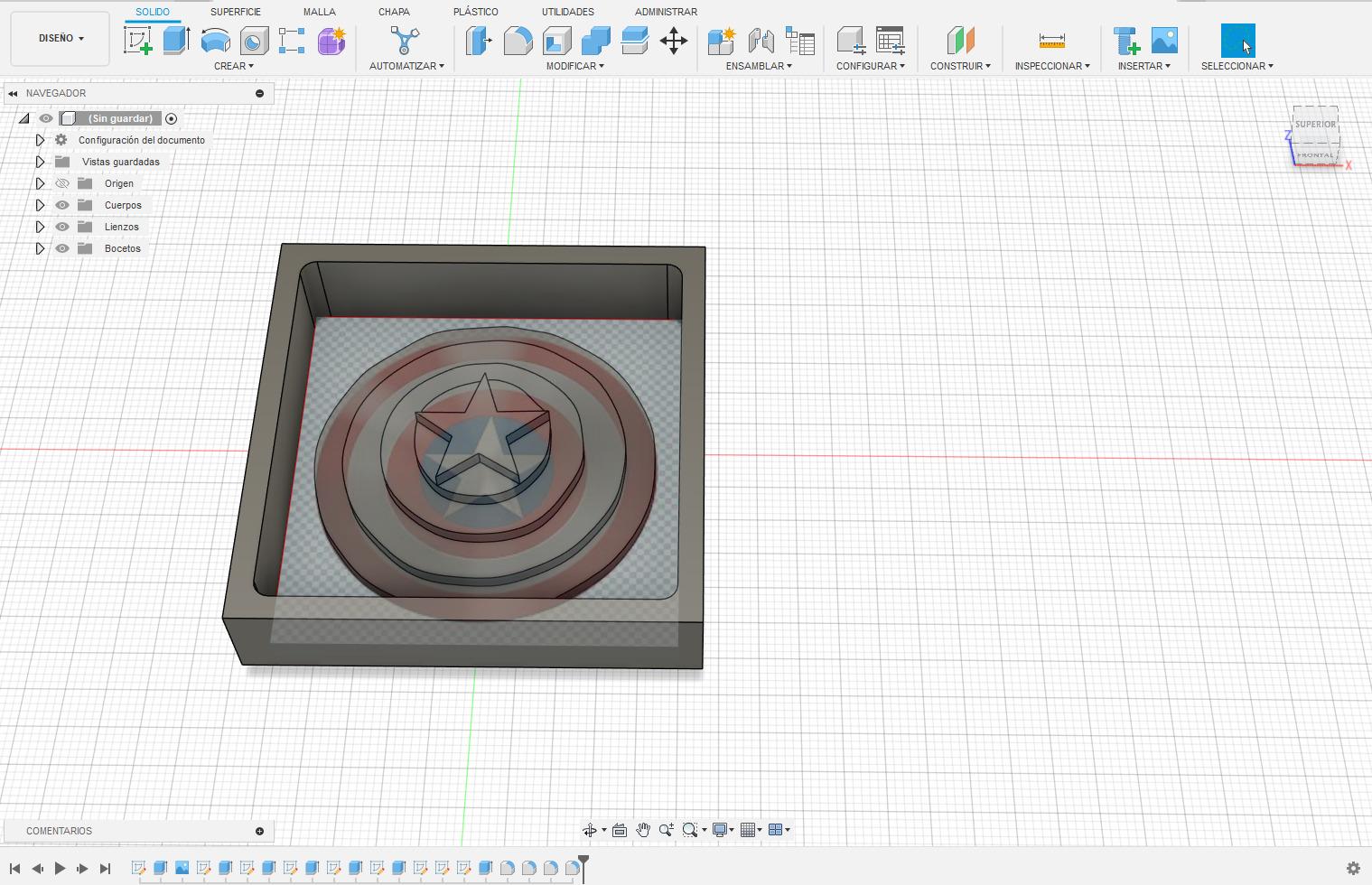Image resolution: width=1372 pixels, height=885 pixels.
Task: Click the Joint tool icon
Action: [761, 41]
